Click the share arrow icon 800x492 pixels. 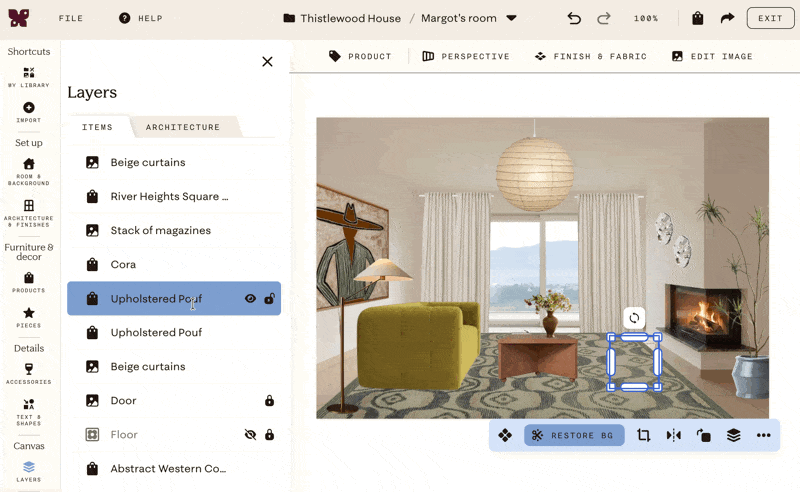pos(727,18)
